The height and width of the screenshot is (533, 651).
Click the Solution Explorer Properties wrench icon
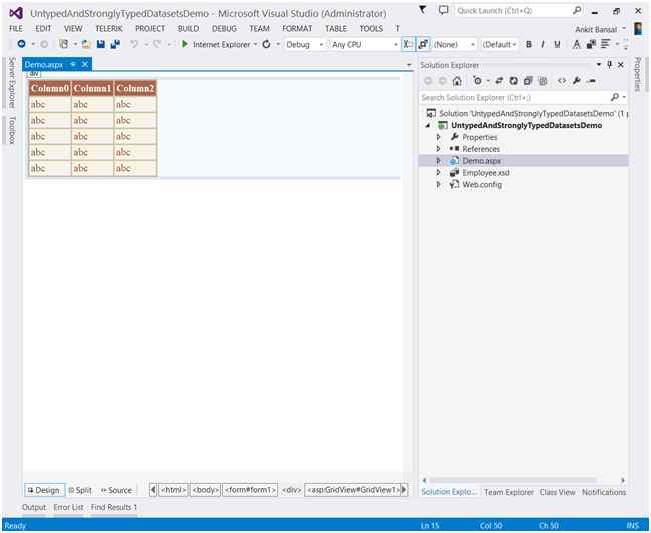[577, 81]
